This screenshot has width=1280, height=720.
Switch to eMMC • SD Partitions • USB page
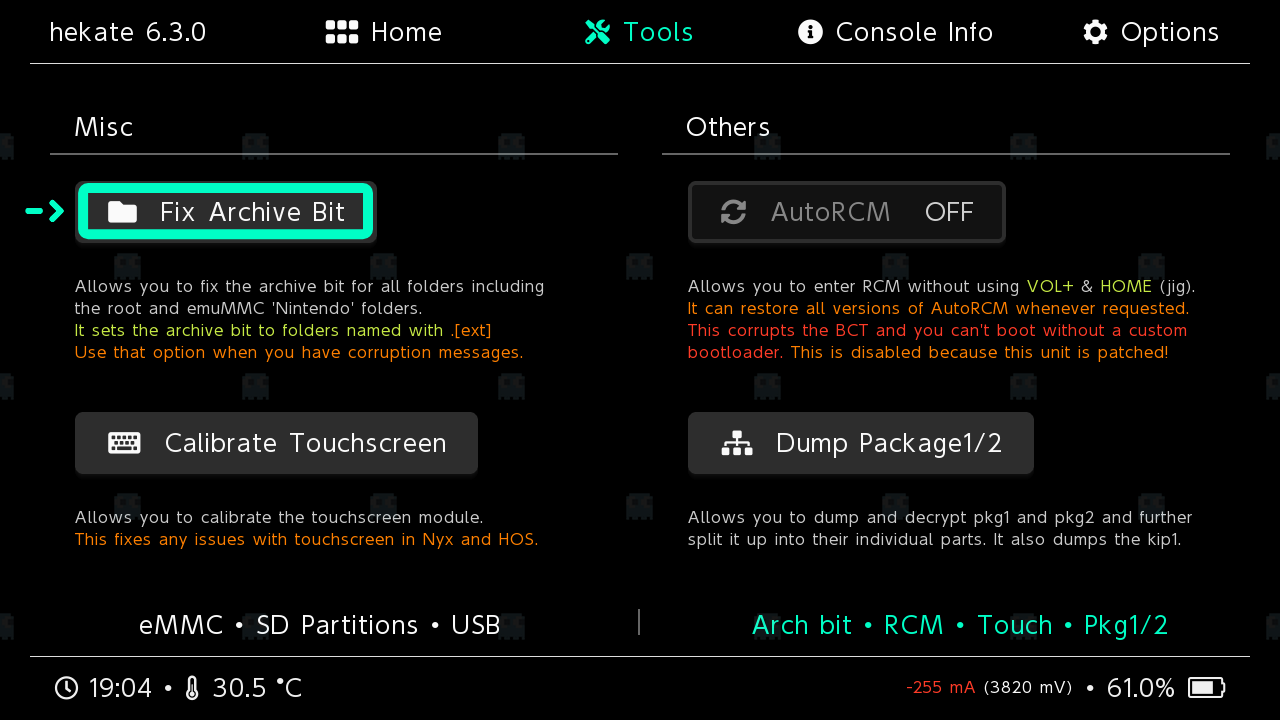click(x=320, y=625)
